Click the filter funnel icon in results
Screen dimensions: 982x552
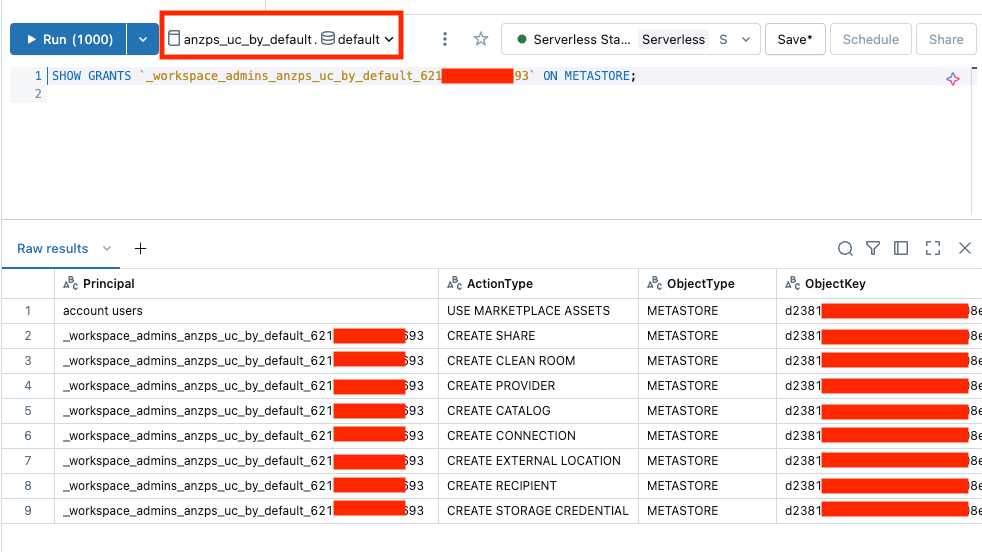(x=872, y=248)
